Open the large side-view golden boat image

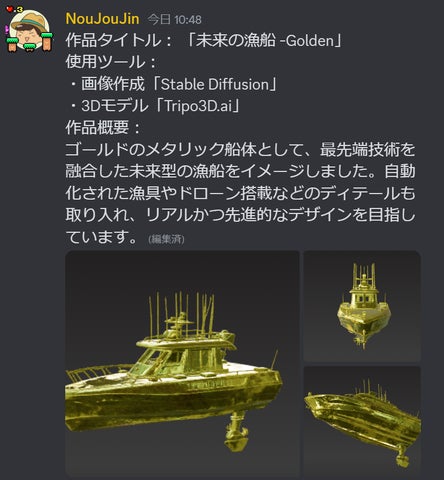click(182, 364)
